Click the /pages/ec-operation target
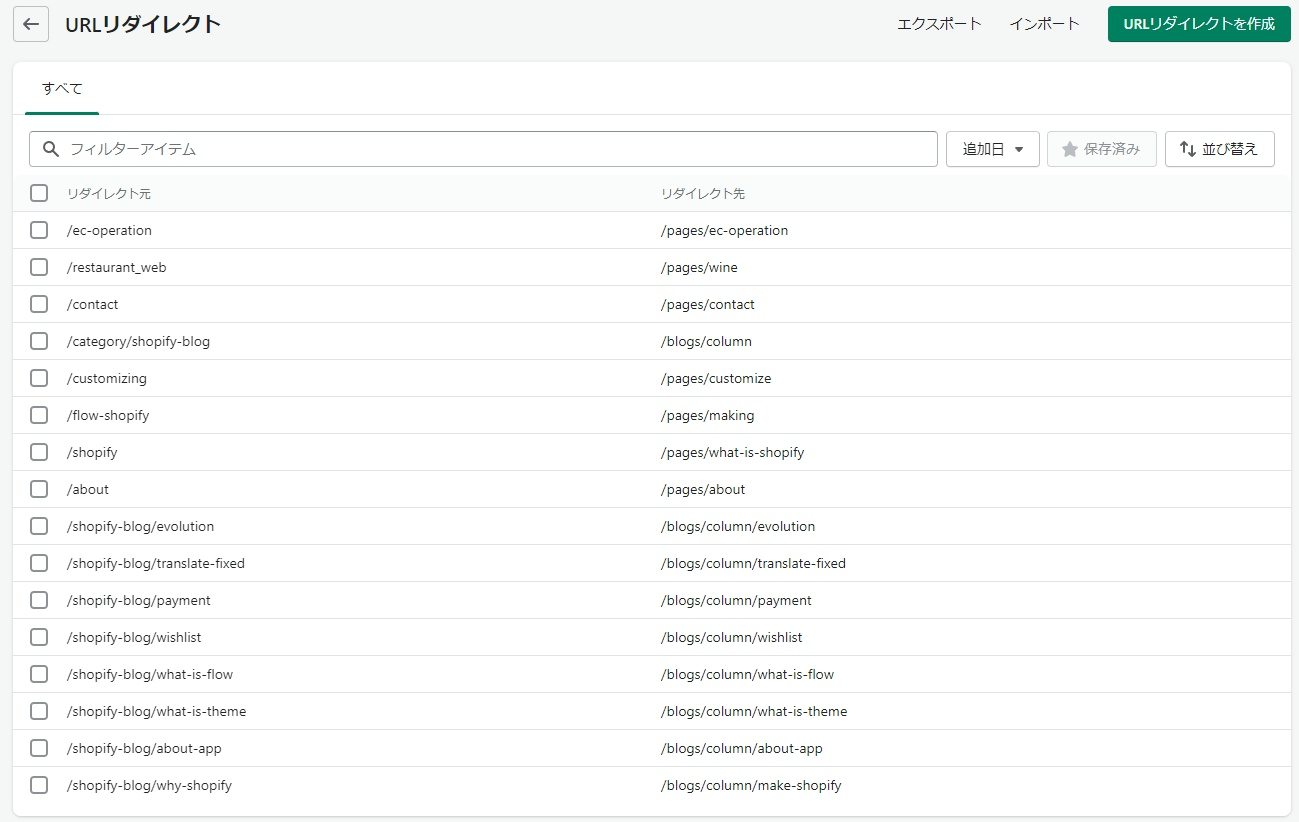Viewport: 1299px width, 822px height. coord(724,230)
